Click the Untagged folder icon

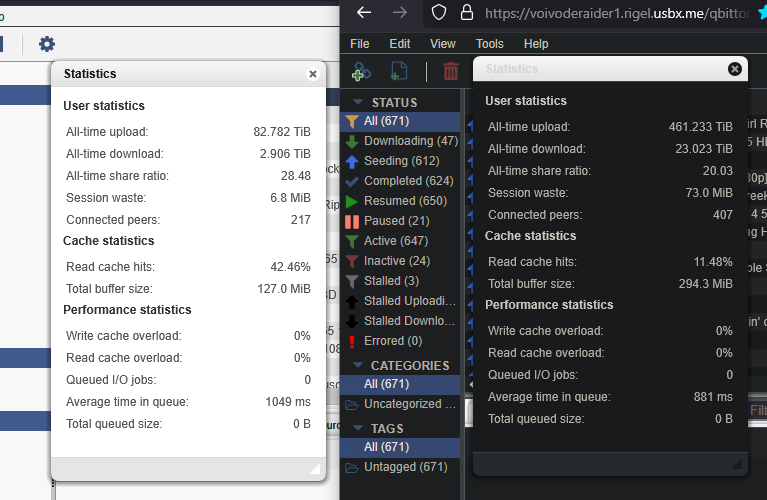coord(352,468)
